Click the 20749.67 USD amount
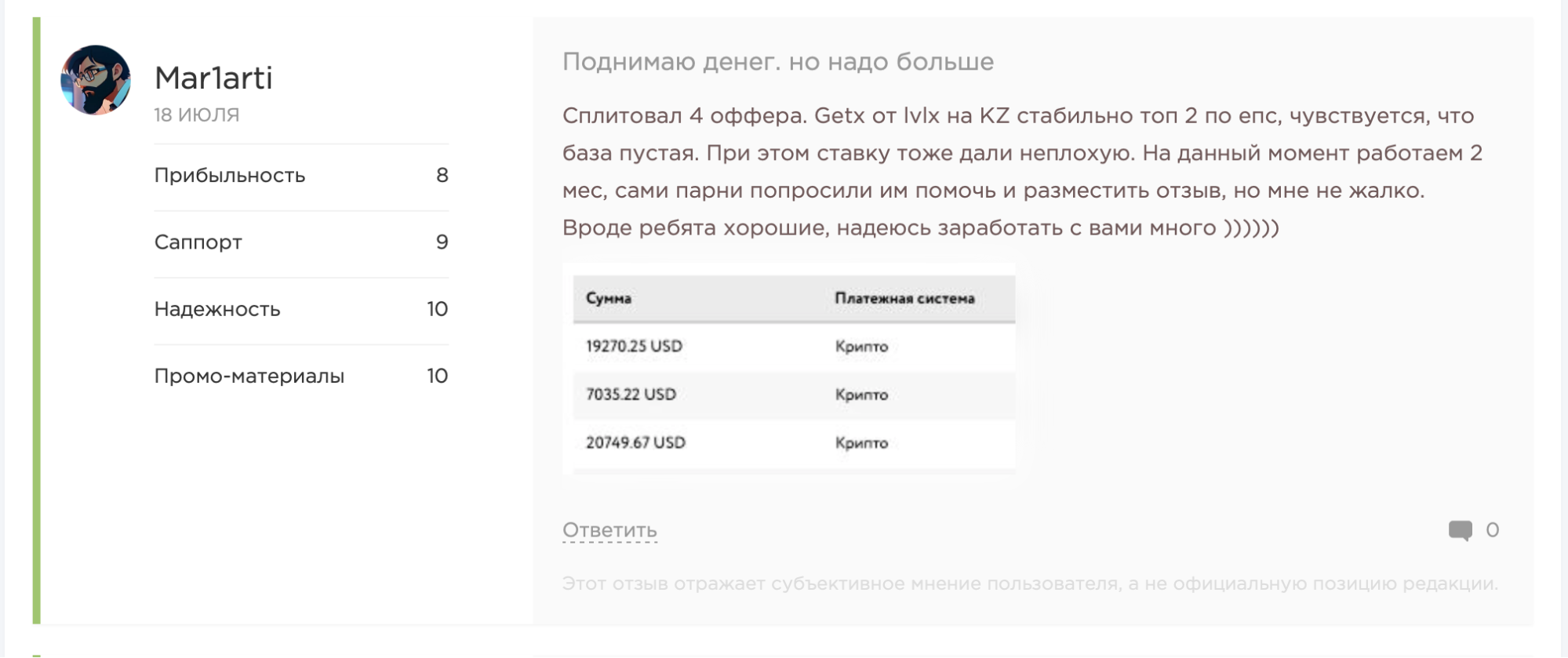The height and width of the screenshot is (658, 1568). pyautogui.click(x=635, y=443)
